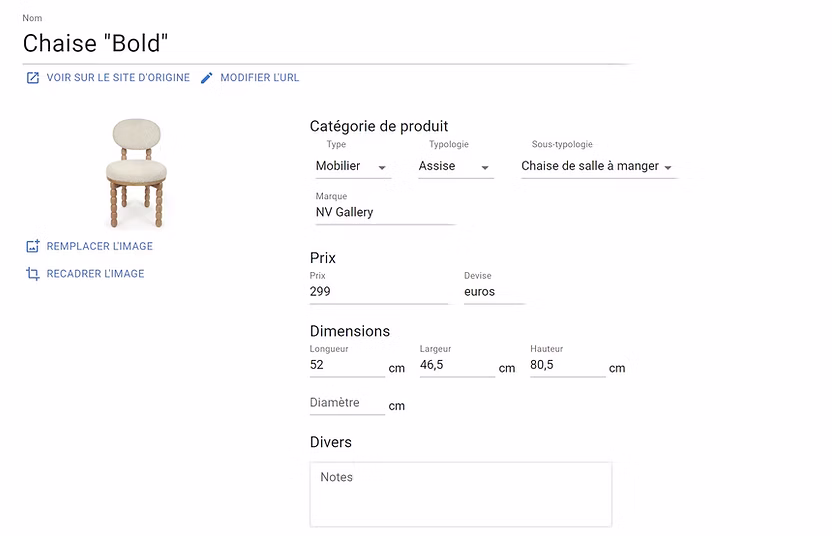Click inside the Notes text area
Image resolution: width=832 pixels, height=536 pixels.
coord(460,494)
